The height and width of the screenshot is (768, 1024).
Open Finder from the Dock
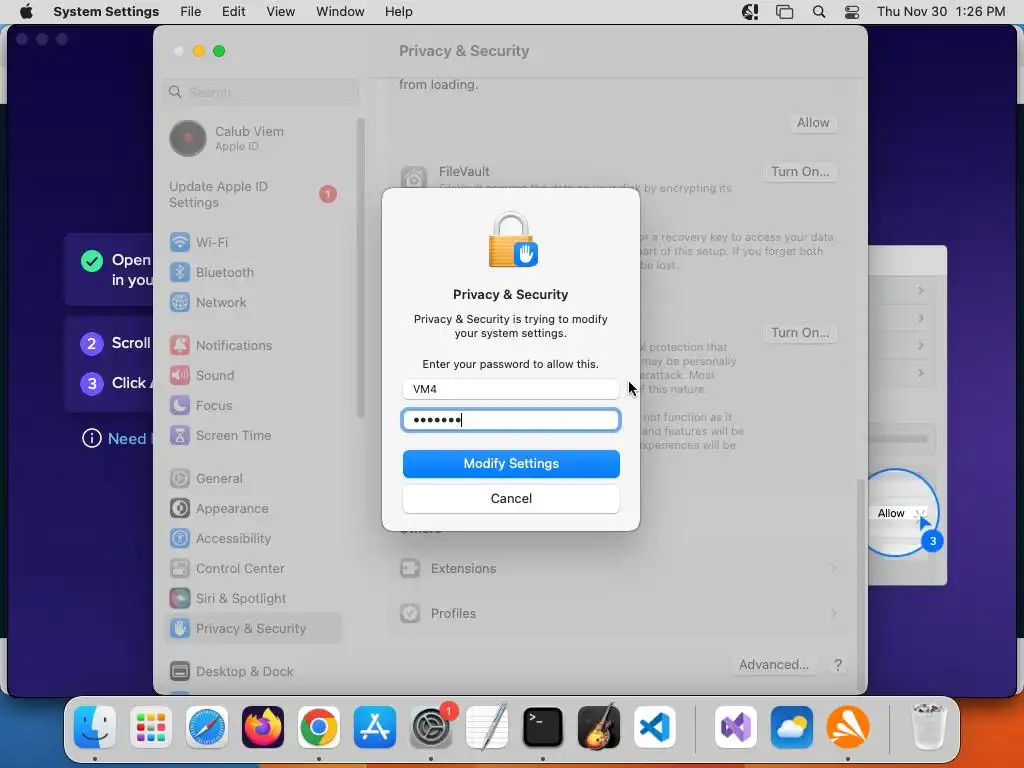click(x=95, y=727)
